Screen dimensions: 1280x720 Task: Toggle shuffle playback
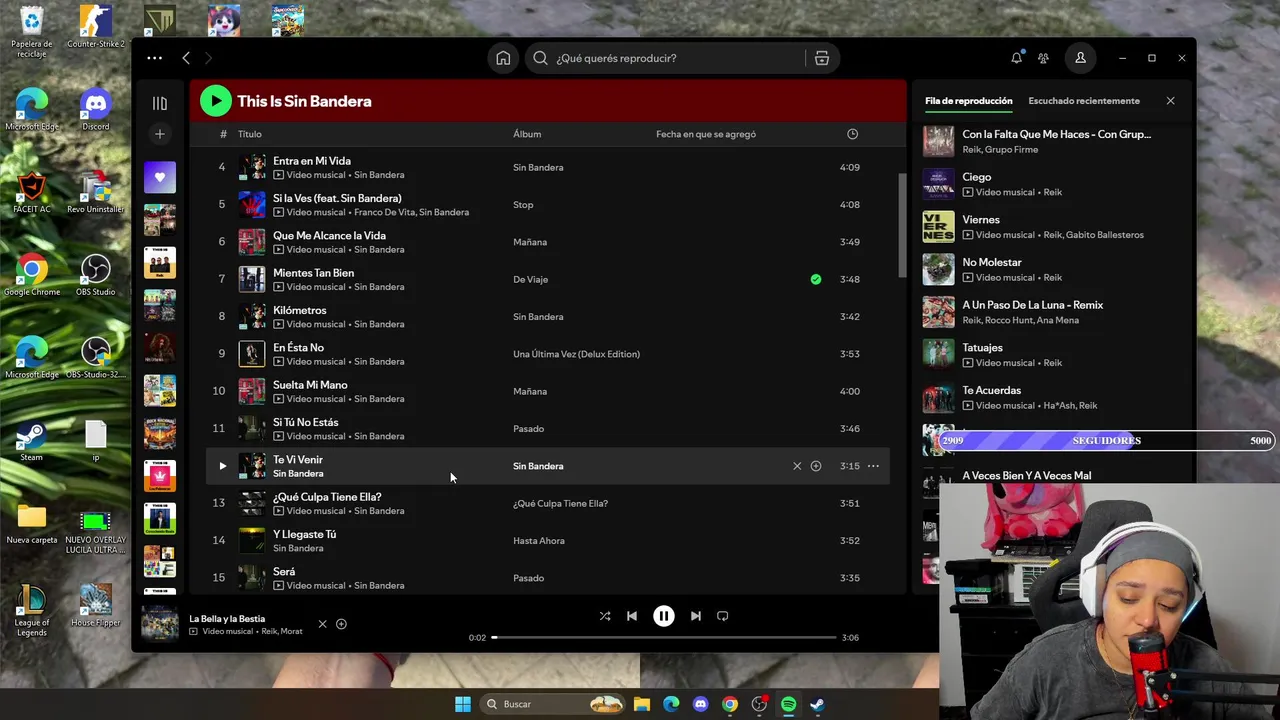[x=605, y=616]
